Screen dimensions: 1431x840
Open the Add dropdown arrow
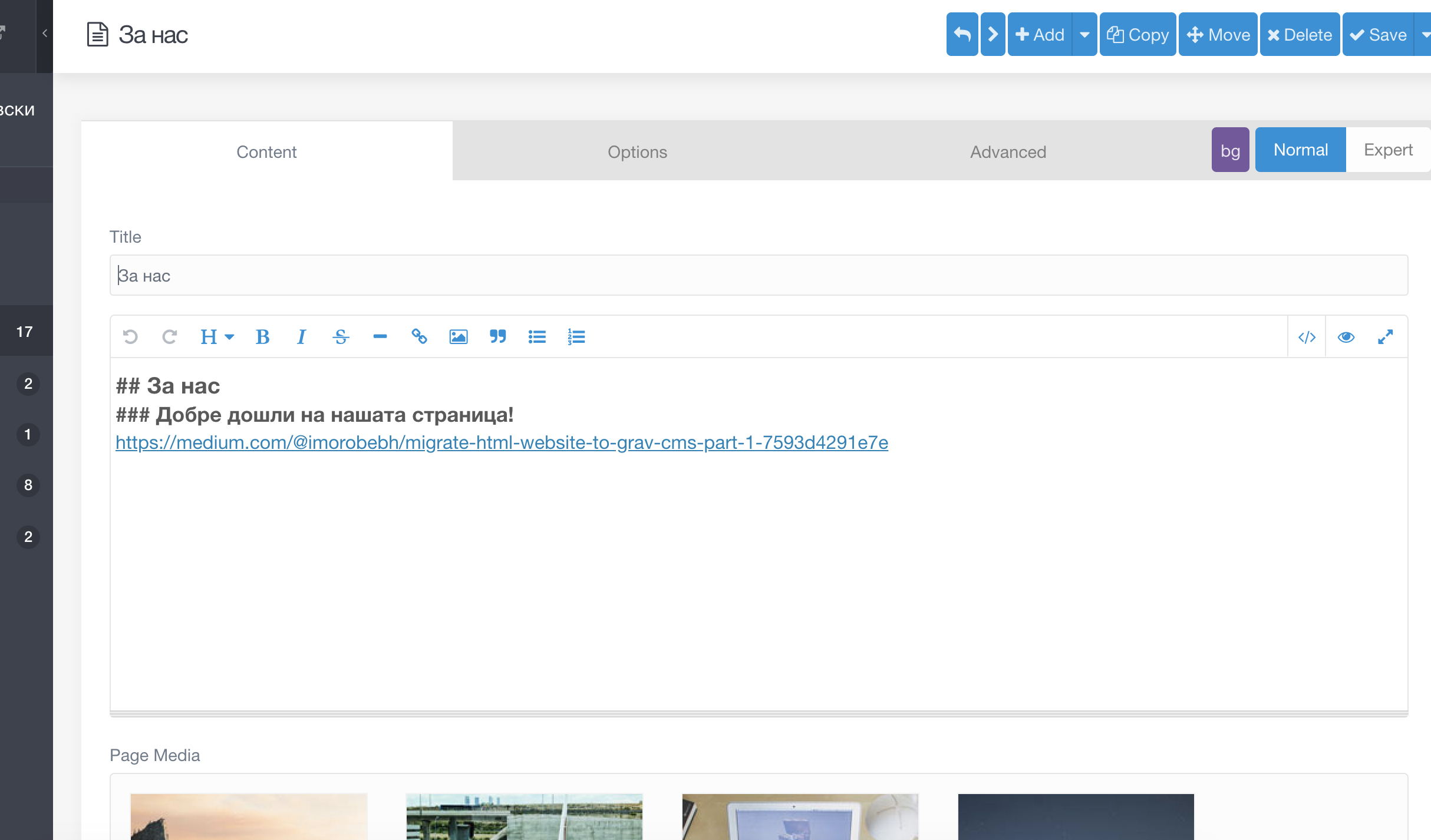[x=1084, y=34]
